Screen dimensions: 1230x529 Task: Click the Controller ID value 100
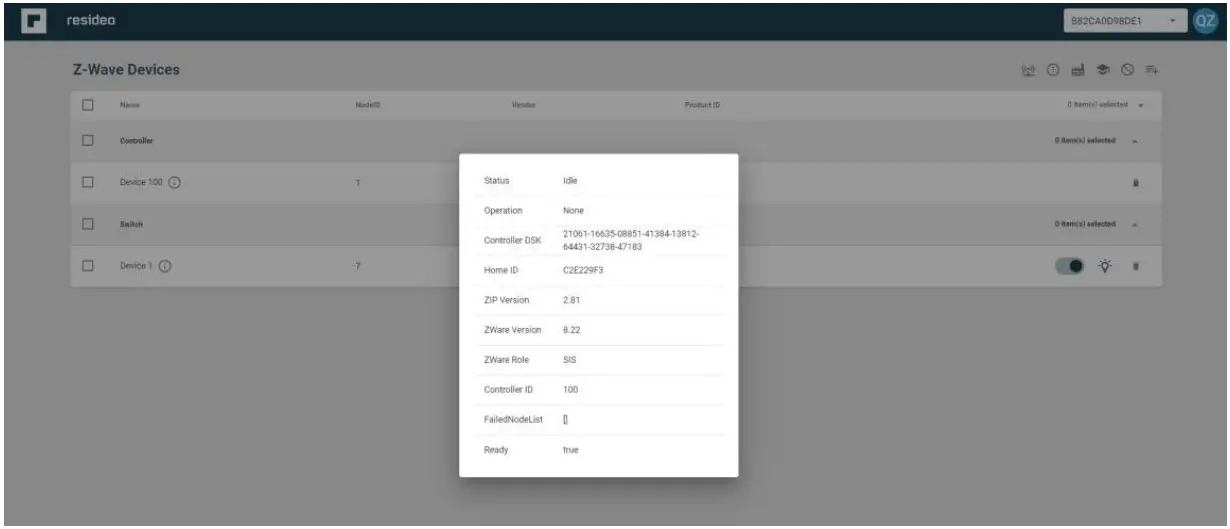pos(570,389)
